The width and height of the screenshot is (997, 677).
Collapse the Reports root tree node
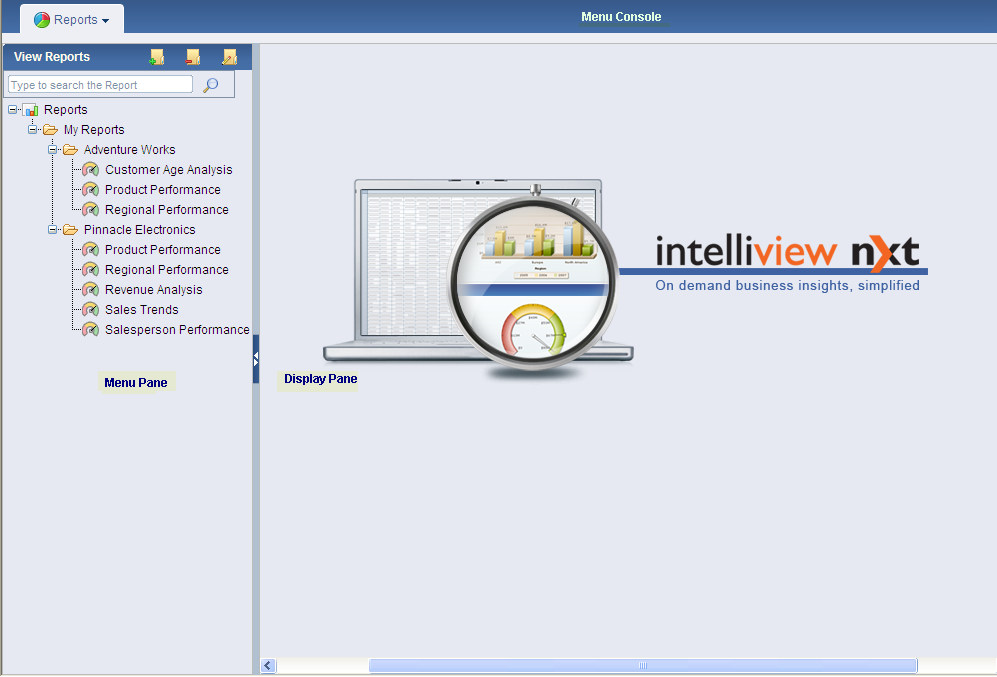[x=13, y=110]
